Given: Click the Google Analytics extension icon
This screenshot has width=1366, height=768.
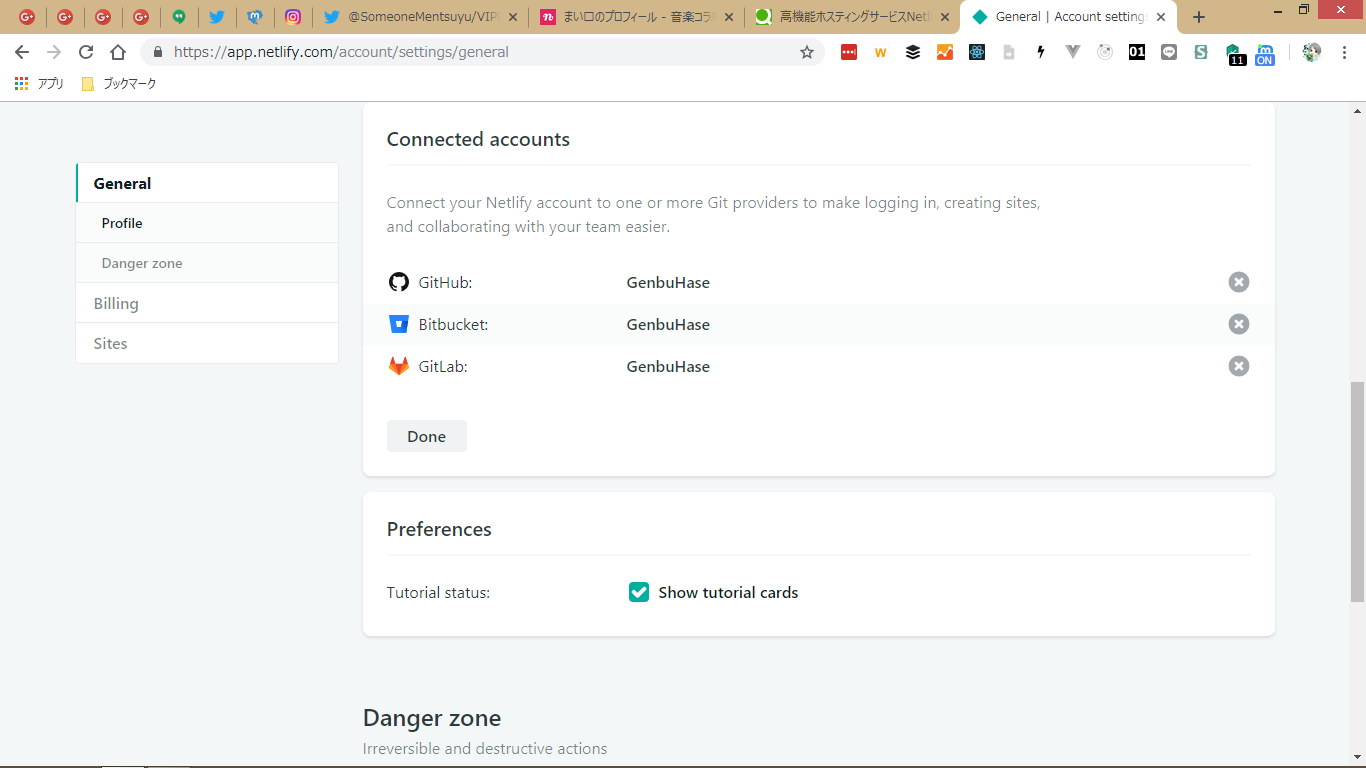Looking at the screenshot, I should coord(945,52).
